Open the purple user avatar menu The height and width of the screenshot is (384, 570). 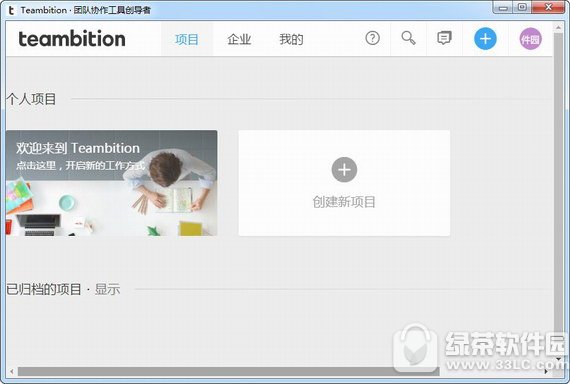pos(530,39)
